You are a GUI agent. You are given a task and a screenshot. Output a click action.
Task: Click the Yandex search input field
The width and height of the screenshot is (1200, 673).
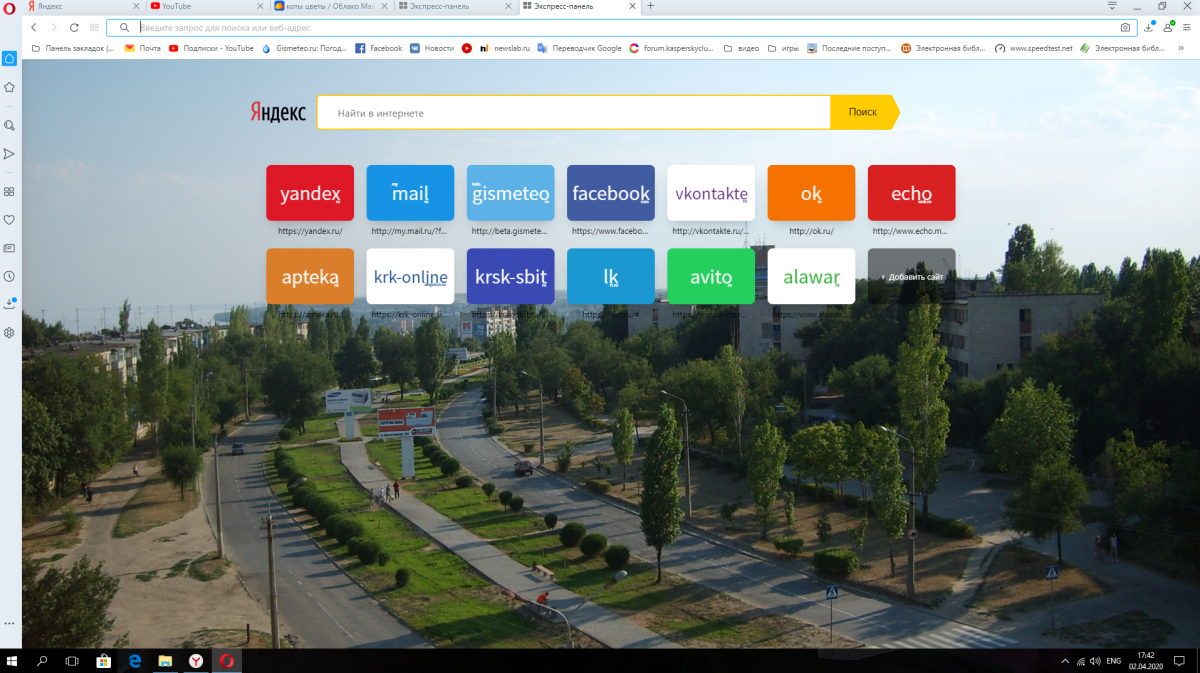[x=573, y=113]
